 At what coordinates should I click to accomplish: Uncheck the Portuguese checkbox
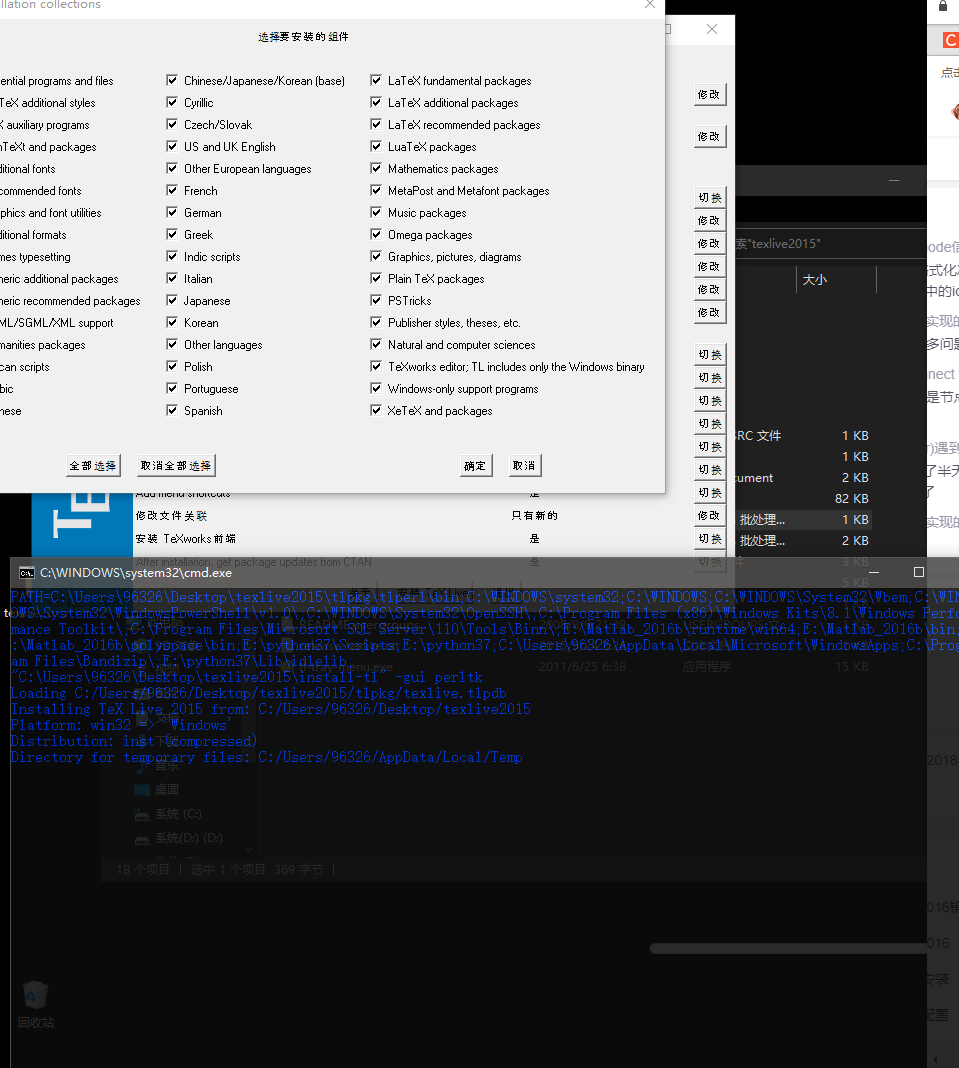pos(172,388)
